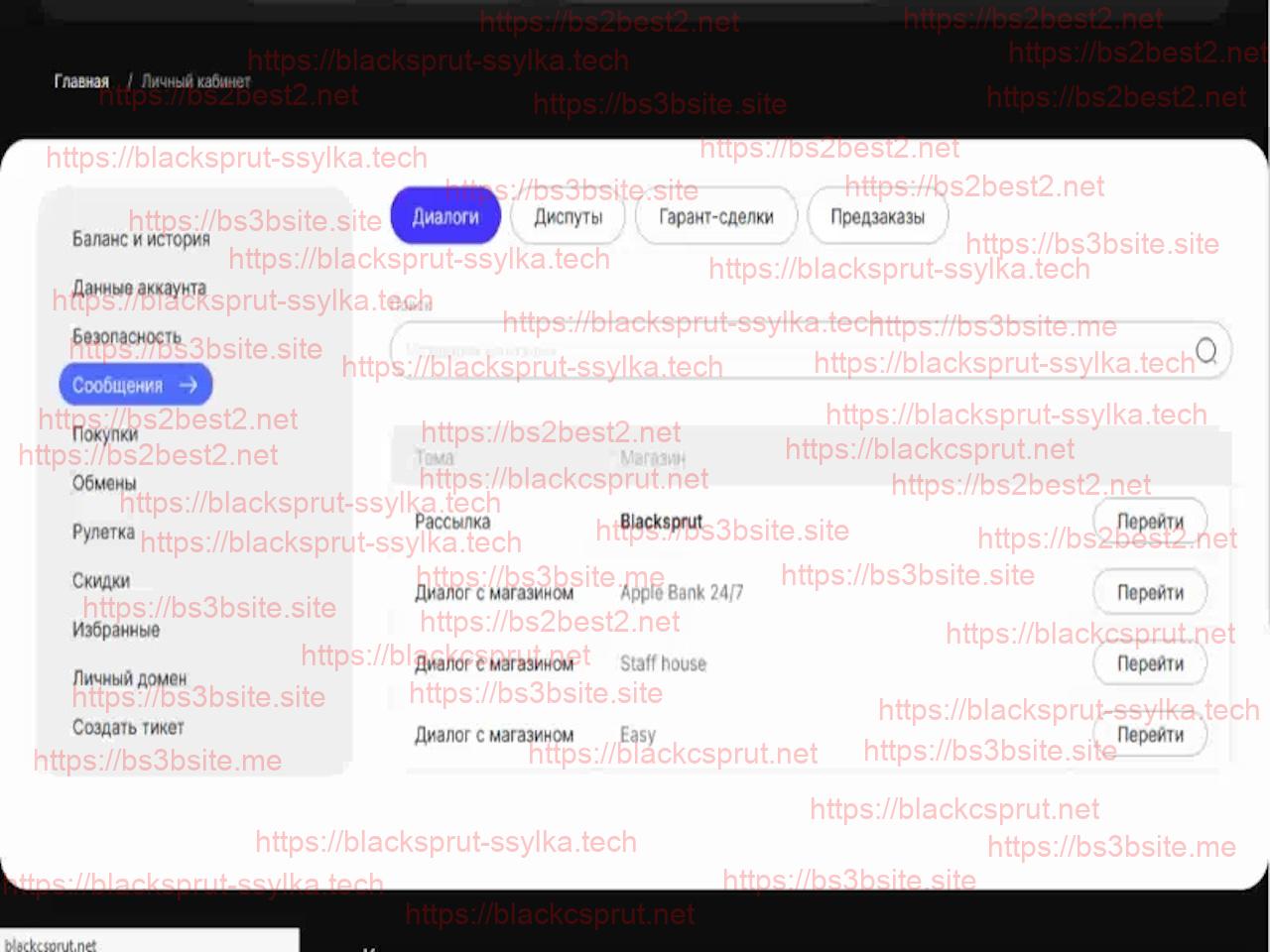Click the Blacksprut shop name
Screen dimensions: 1270x952
click(x=661, y=522)
